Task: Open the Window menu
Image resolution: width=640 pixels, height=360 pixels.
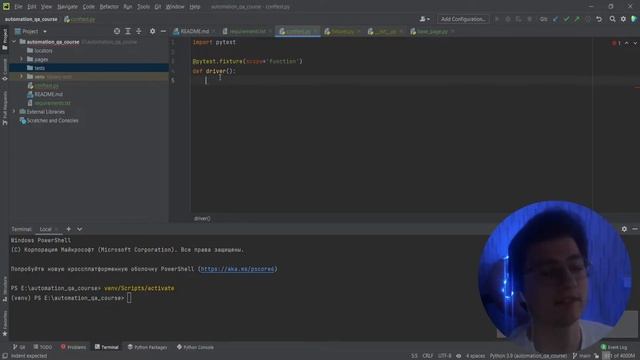Action: click(x=175, y=7)
